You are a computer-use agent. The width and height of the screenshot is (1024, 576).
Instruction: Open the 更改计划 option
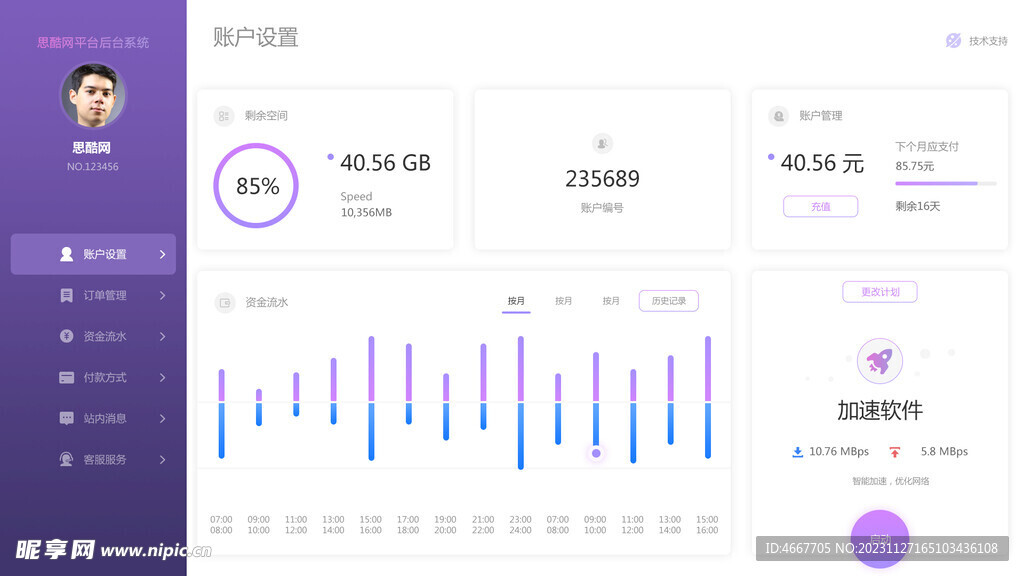(879, 291)
